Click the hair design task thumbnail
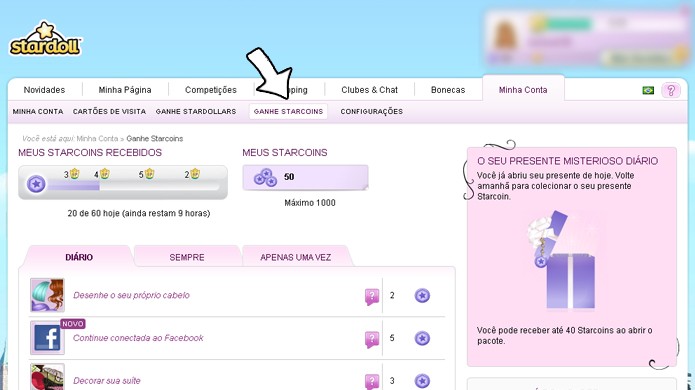695x390 pixels. (47, 295)
